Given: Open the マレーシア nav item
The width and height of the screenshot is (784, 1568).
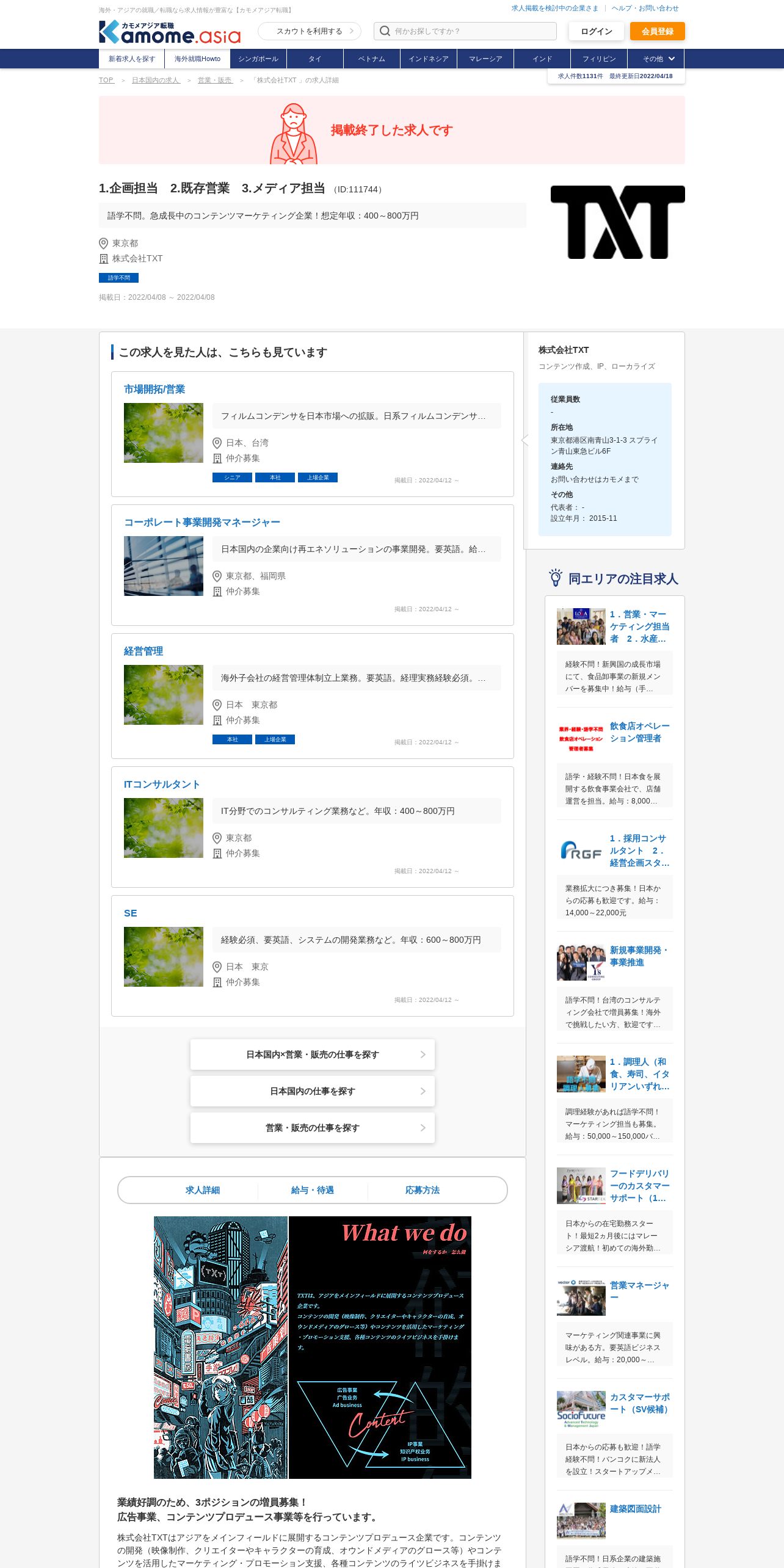Looking at the screenshot, I should 485,59.
